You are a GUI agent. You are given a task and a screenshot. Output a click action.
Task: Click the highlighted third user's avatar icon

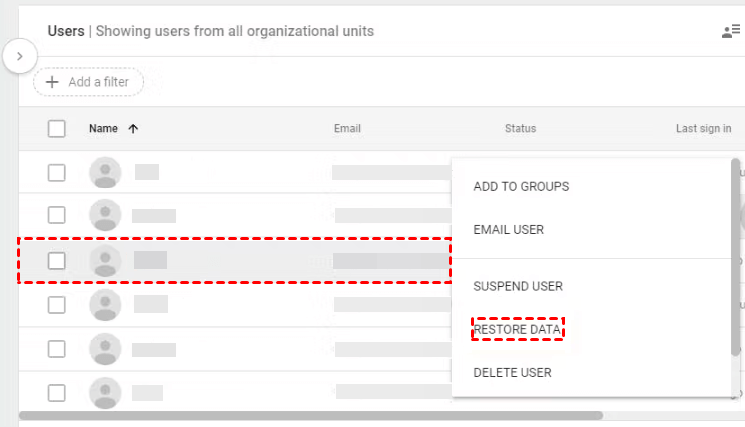coord(105,261)
